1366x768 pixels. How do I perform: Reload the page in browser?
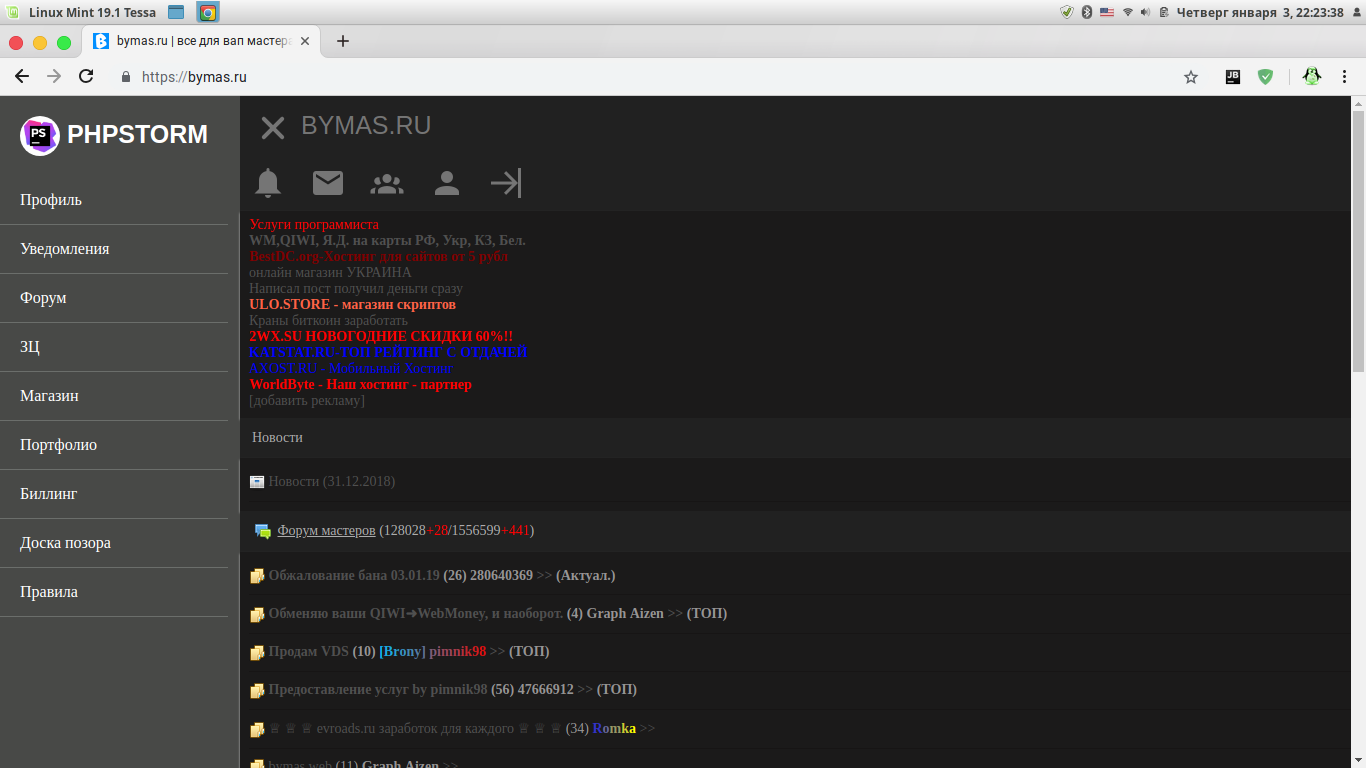86,77
